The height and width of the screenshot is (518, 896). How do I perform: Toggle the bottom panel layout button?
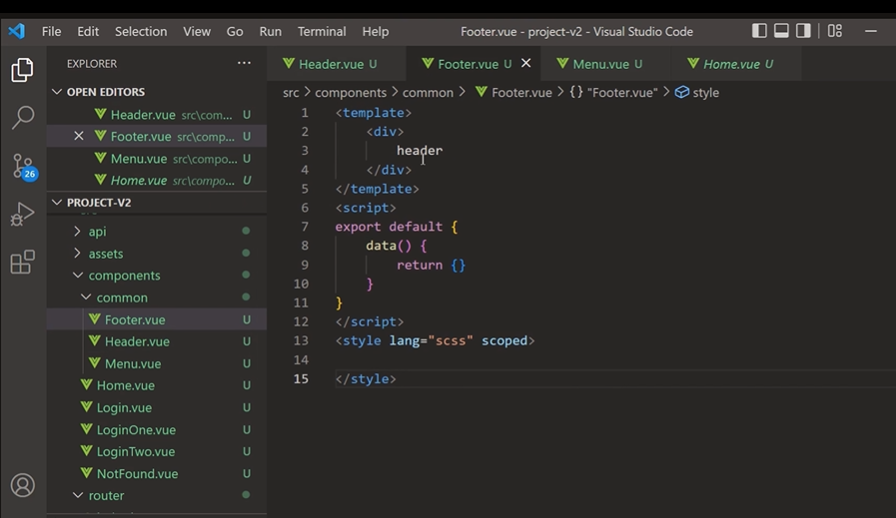[x=782, y=31]
